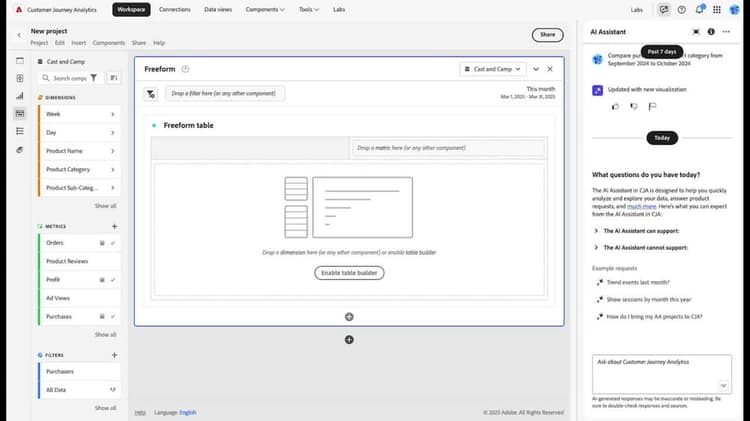Viewport: 750px width, 421px height.
Task: Select the Visualizations bar chart icon
Action: click(20, 96)
